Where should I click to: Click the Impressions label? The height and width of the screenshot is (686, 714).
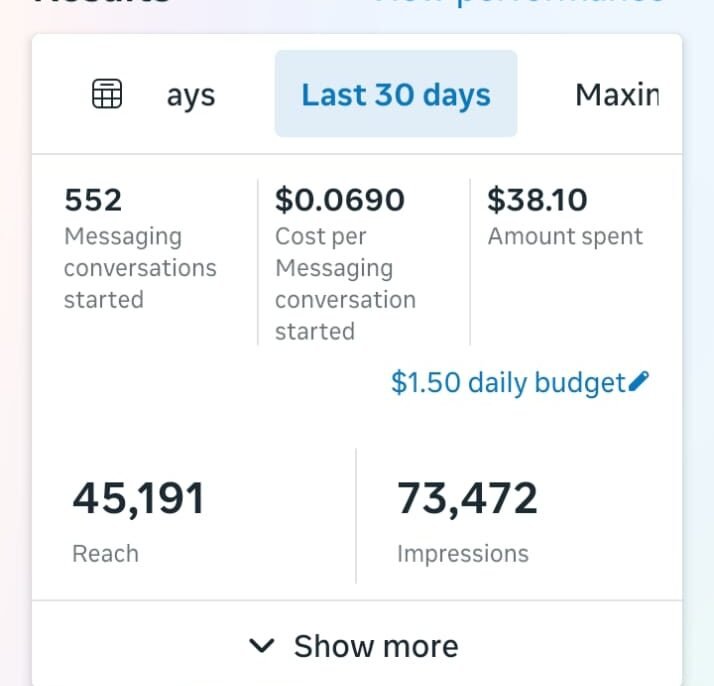coord(462,553)
